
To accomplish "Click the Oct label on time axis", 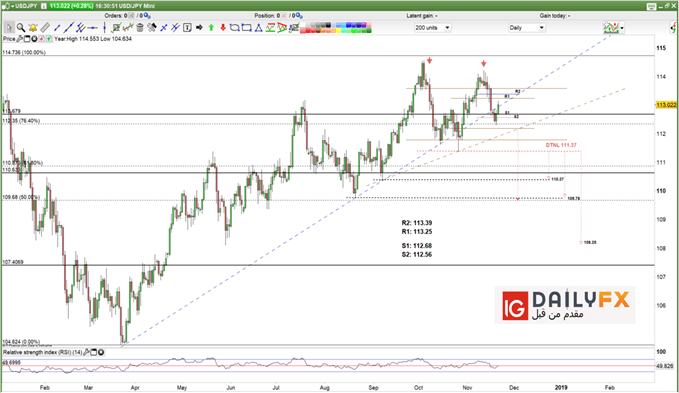I will (x=418, y=388).
